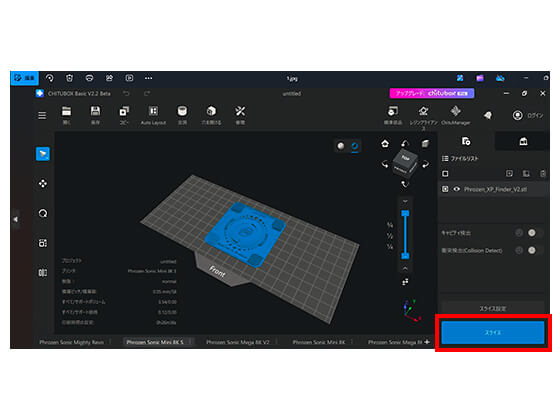Image resolution: width=560 pixels, height=420 pixels.
Task: Choose the scale tool in left sidebar
Action: click(x=43, y=243)
